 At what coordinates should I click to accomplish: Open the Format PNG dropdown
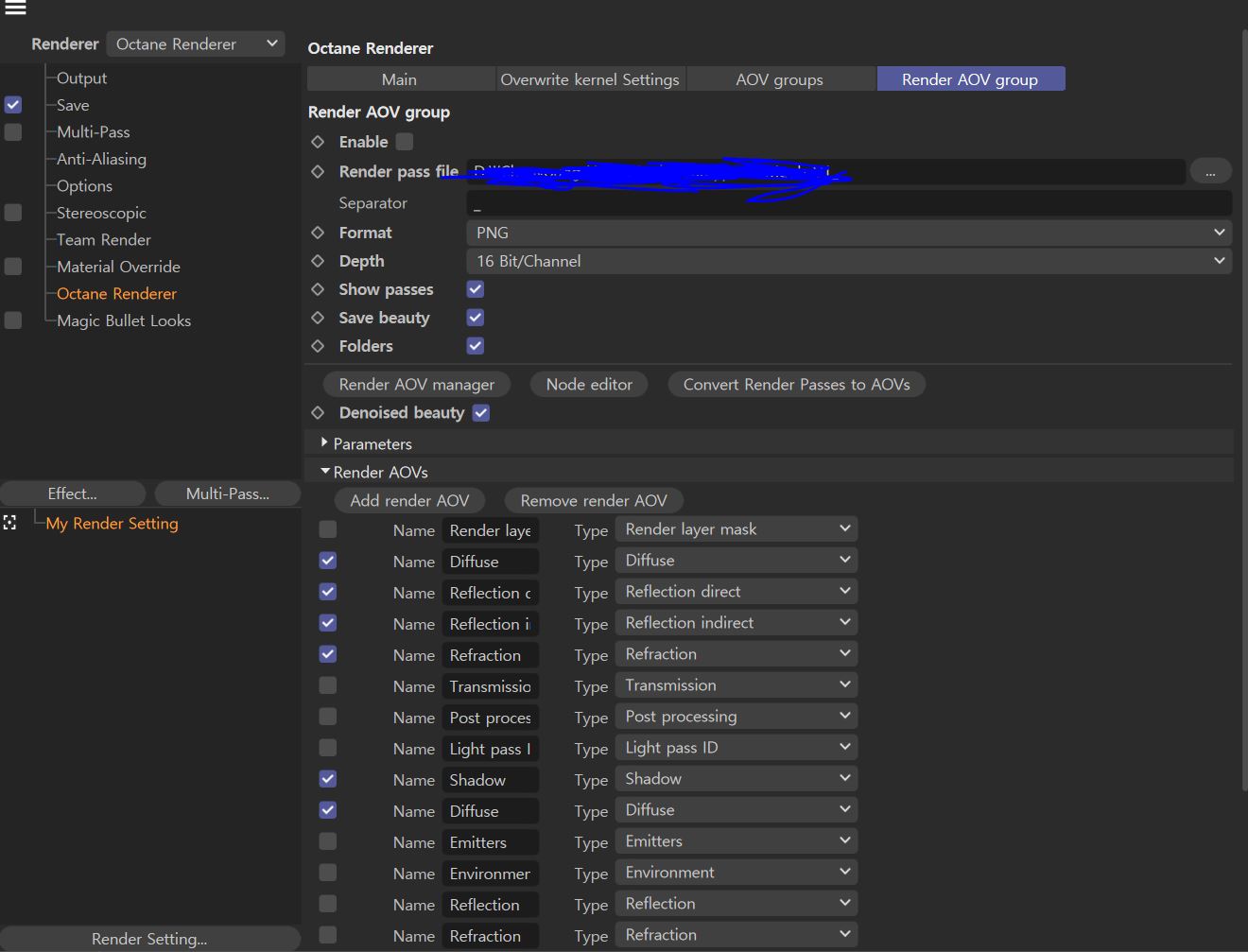coord(849,233)
